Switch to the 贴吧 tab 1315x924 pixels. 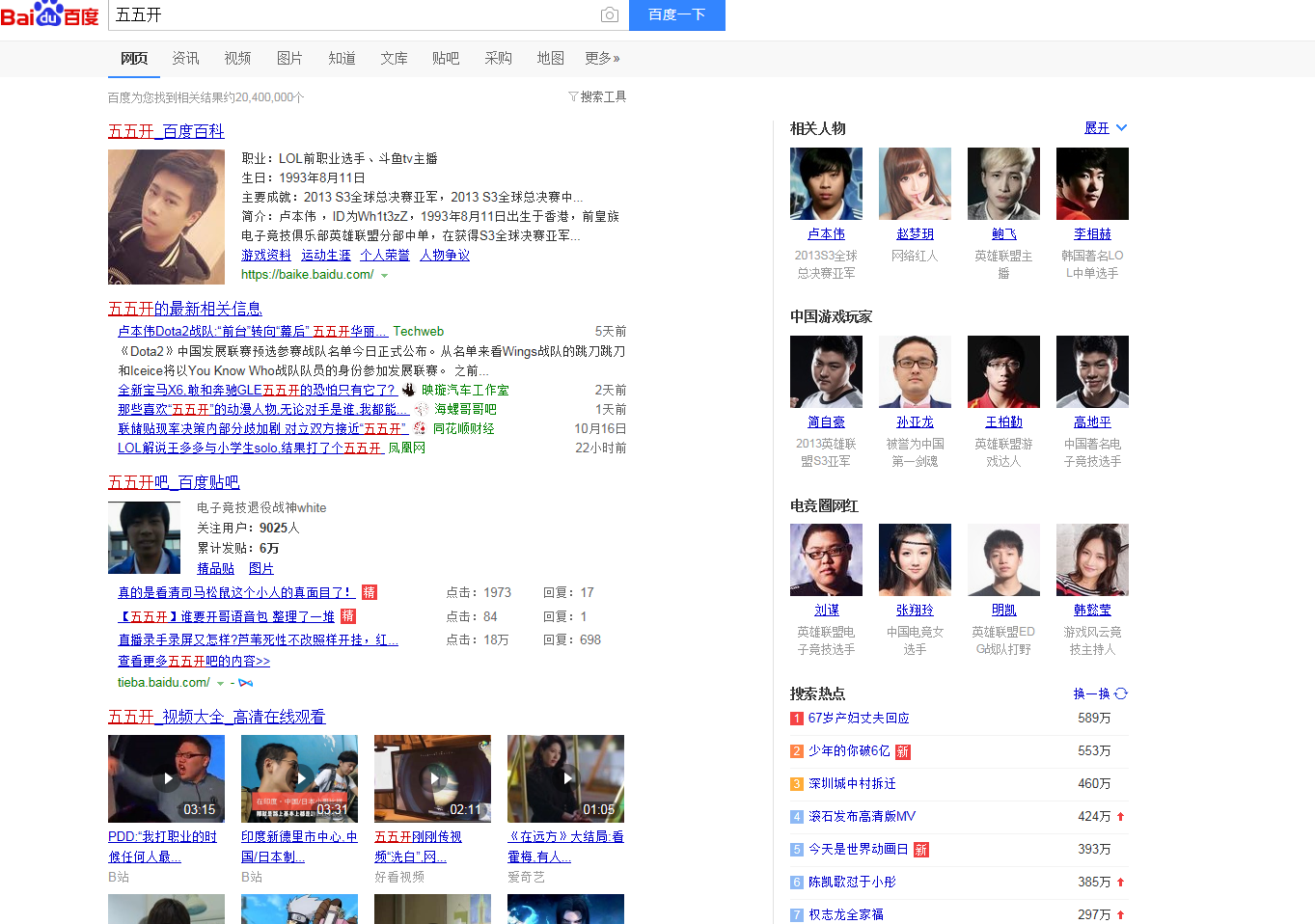coord(446,59)
